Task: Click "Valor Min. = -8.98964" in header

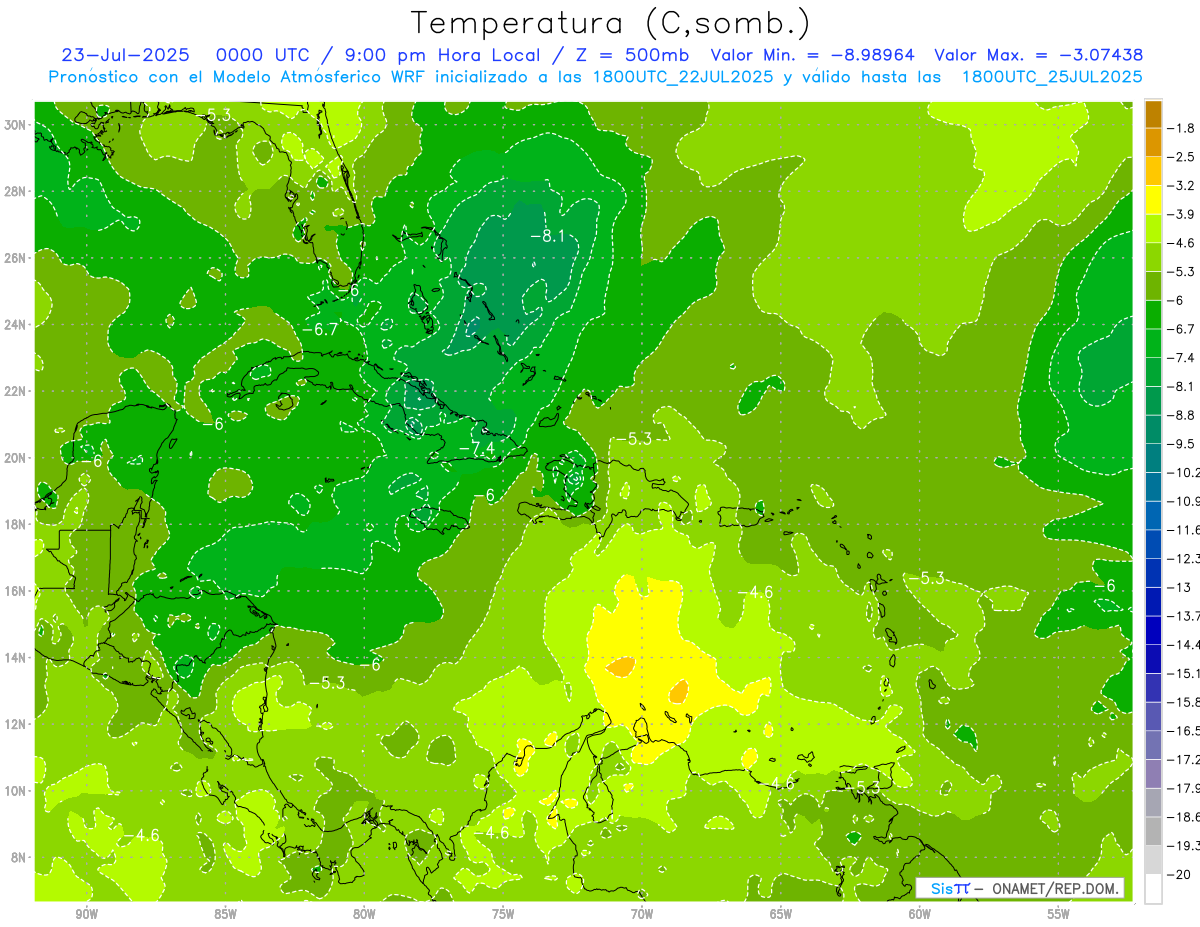Action: 812,55
